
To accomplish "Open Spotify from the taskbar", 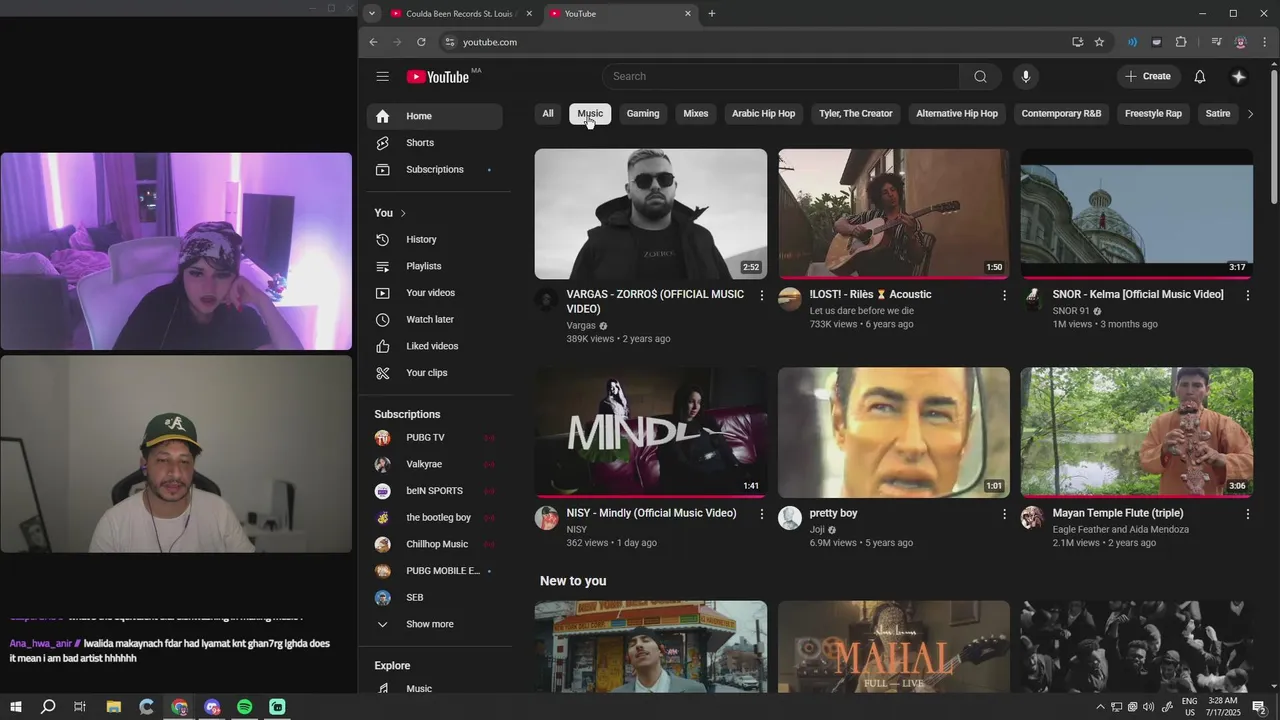I will click(x=245, y=707).
